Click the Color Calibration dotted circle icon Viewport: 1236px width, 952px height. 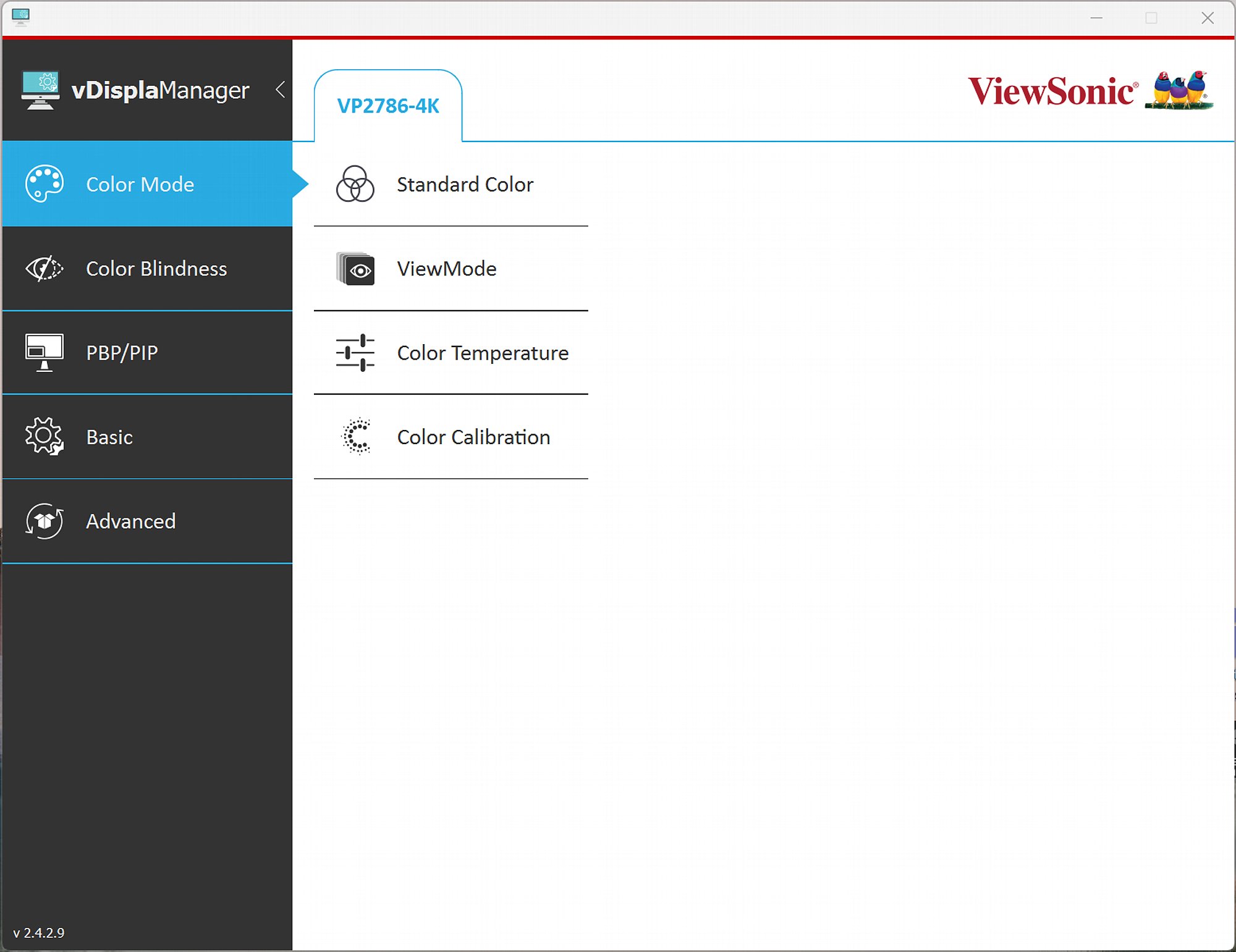(x=356, y=437)
